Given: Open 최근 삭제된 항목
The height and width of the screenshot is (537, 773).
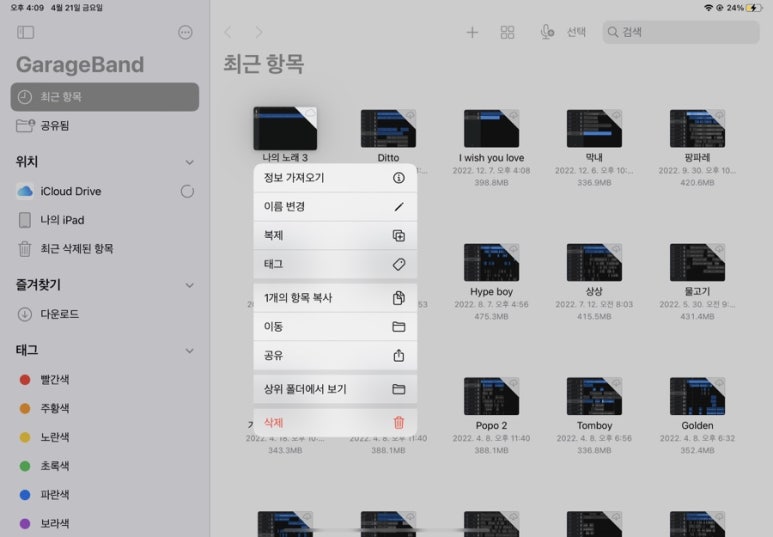Looking at the screenshot, I should click(x=105, y=249).
